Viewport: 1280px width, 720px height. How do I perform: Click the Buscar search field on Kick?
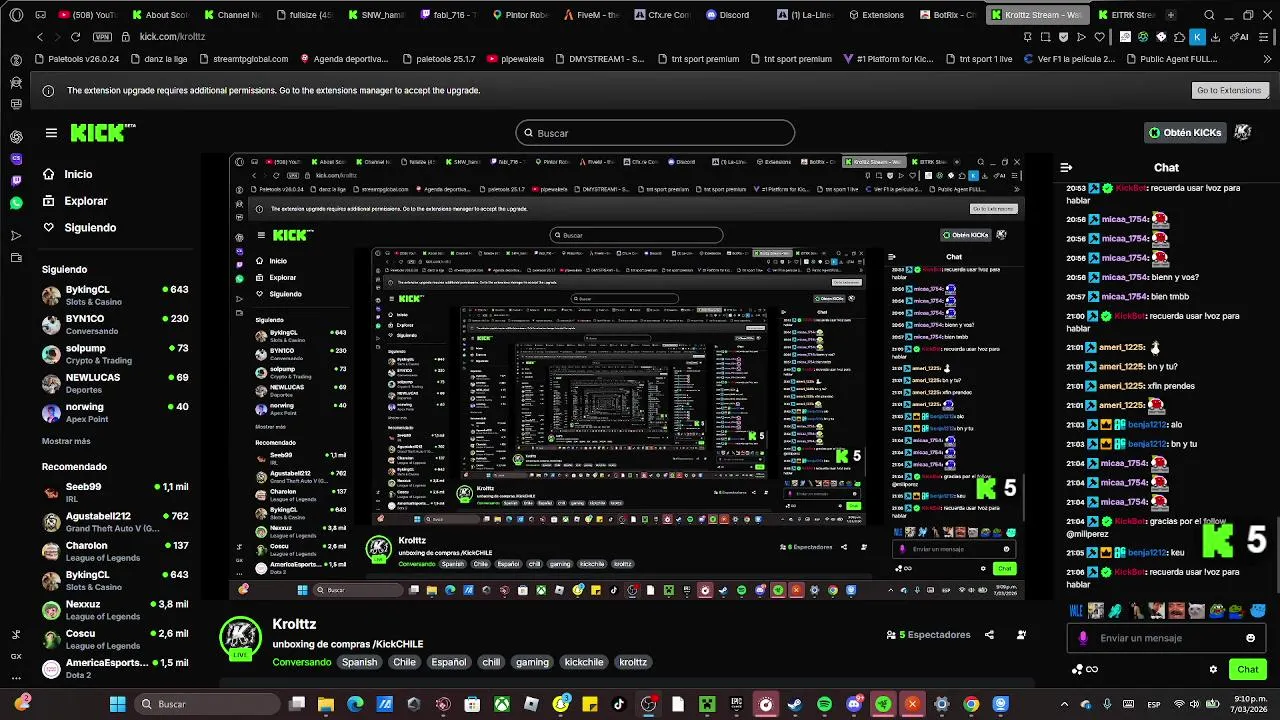[x=655, y=133]
